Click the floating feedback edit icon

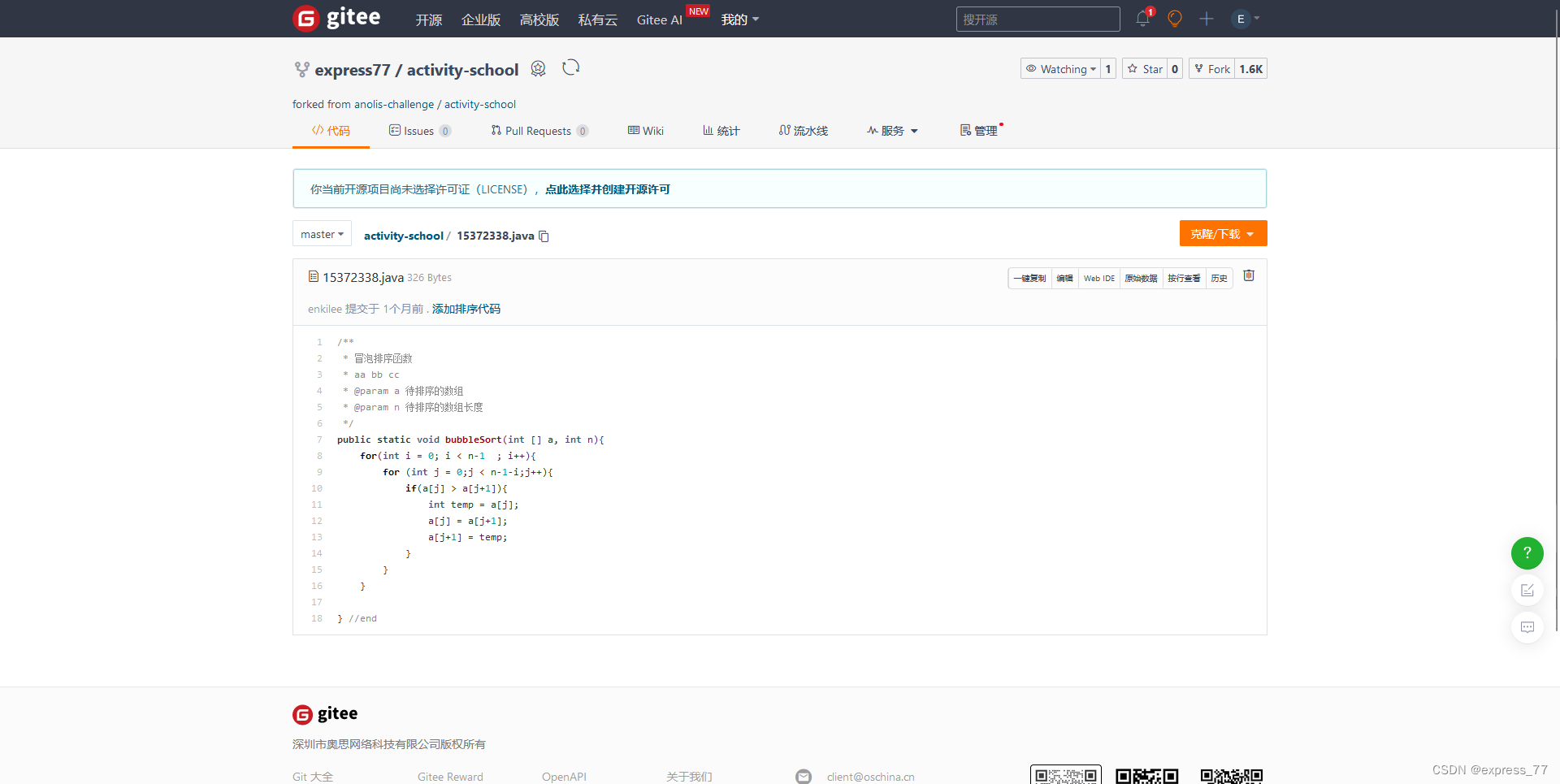[1527, 590]
